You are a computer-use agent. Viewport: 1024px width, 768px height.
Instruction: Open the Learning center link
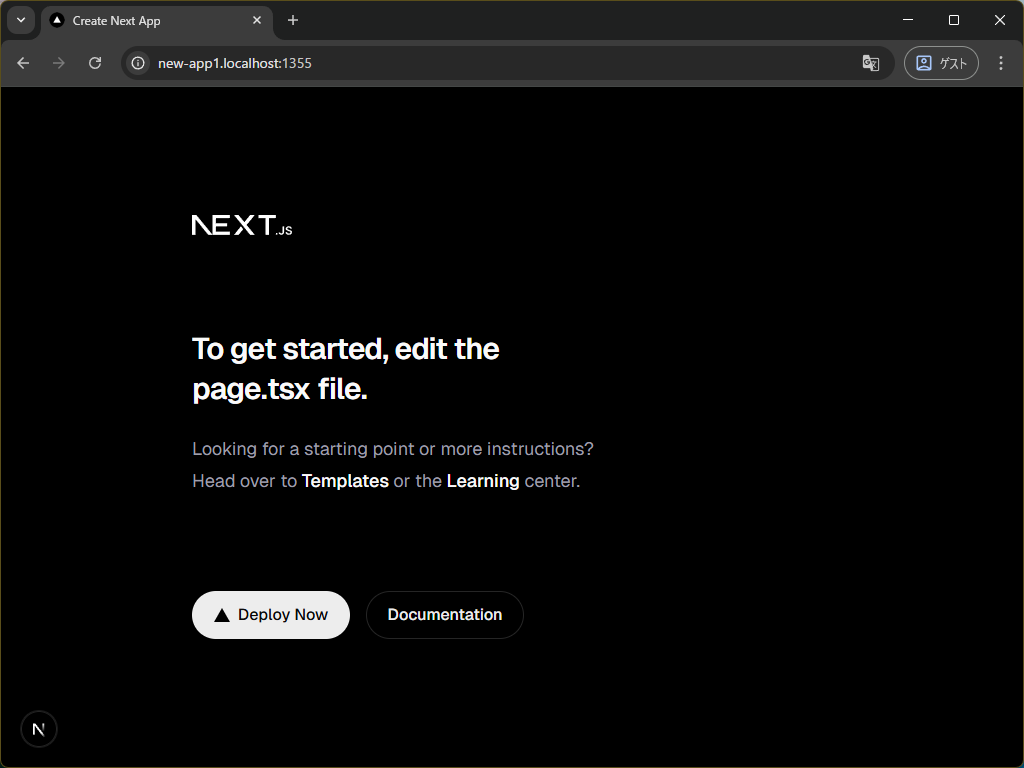pyautogui.click(x=483, y=481)
